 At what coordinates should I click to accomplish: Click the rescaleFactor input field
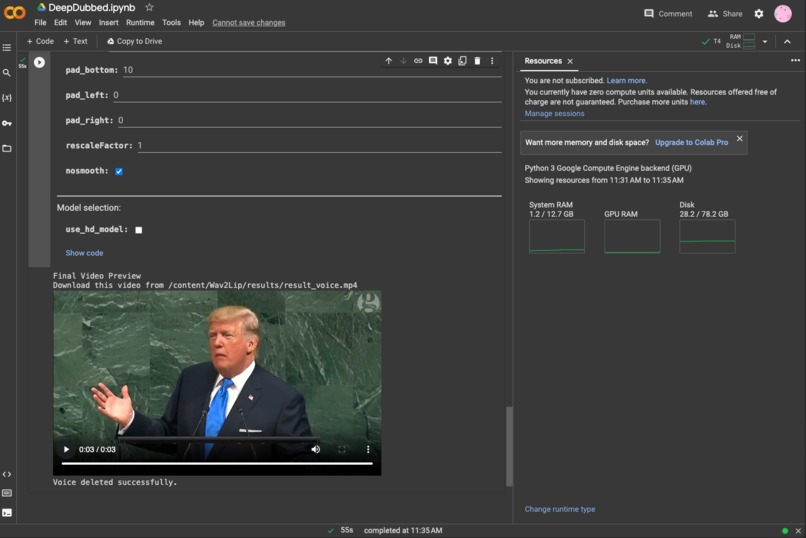[x=319, y=145]
